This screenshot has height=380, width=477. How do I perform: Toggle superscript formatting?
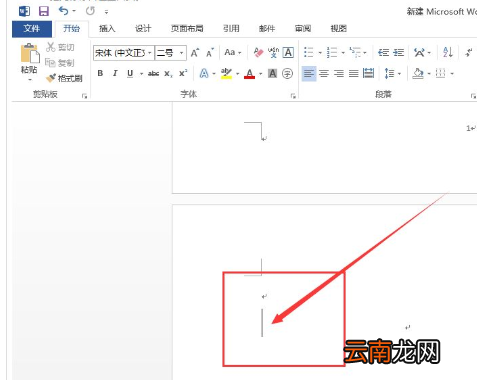click(x=183, y=73)
